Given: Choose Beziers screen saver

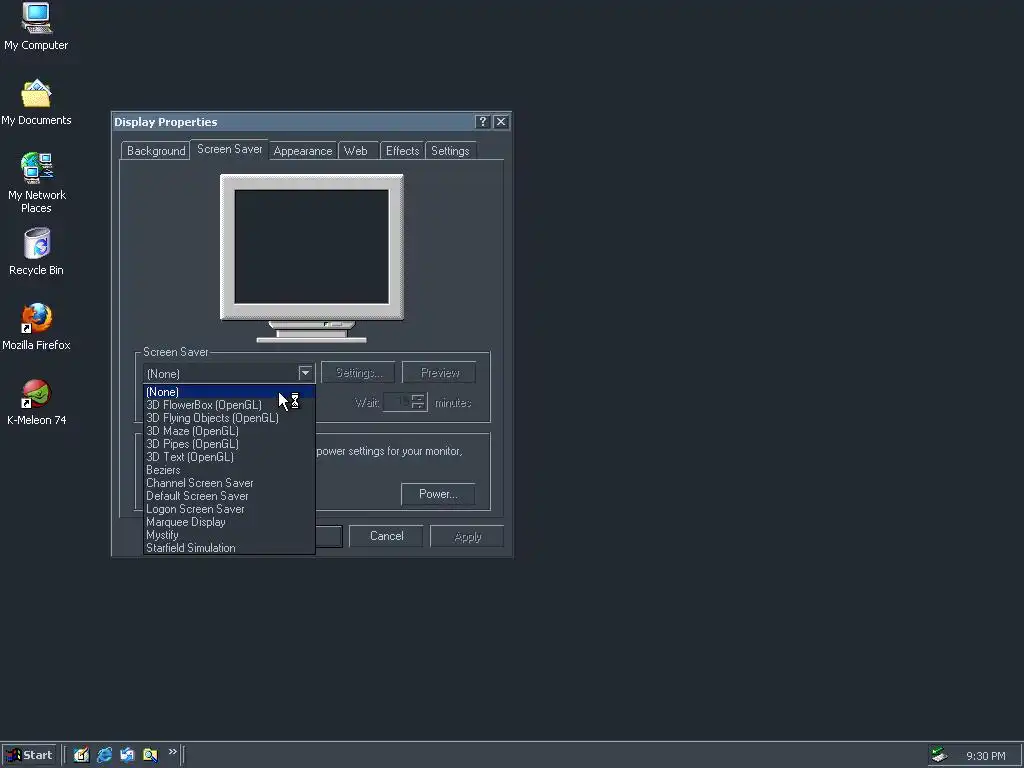Looking at the screenshot, I should [229, 470].
